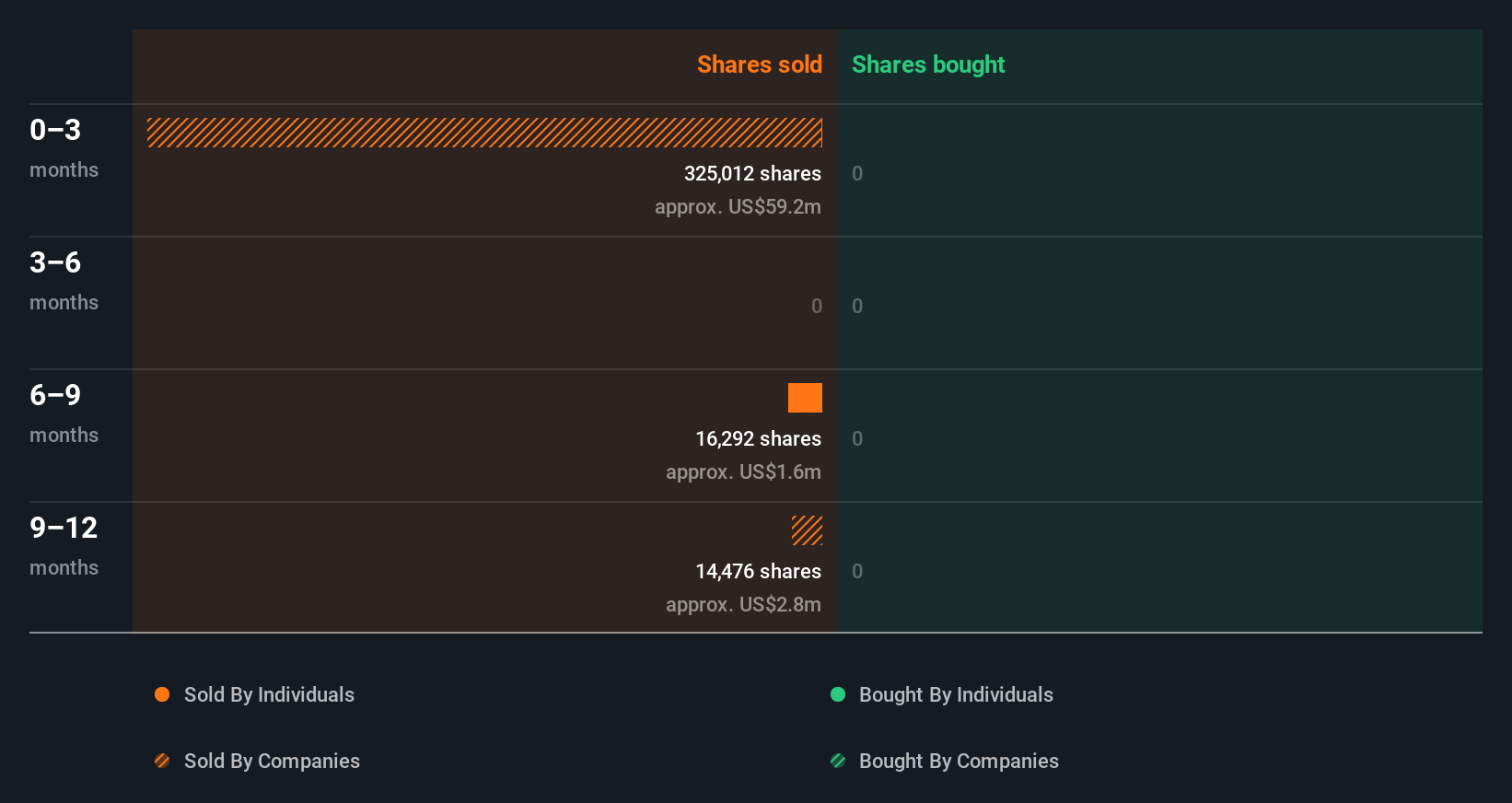This screenshot has width=1512, height=803.
Task: Click the Shares bought column header
Action: tap(928, 64)
